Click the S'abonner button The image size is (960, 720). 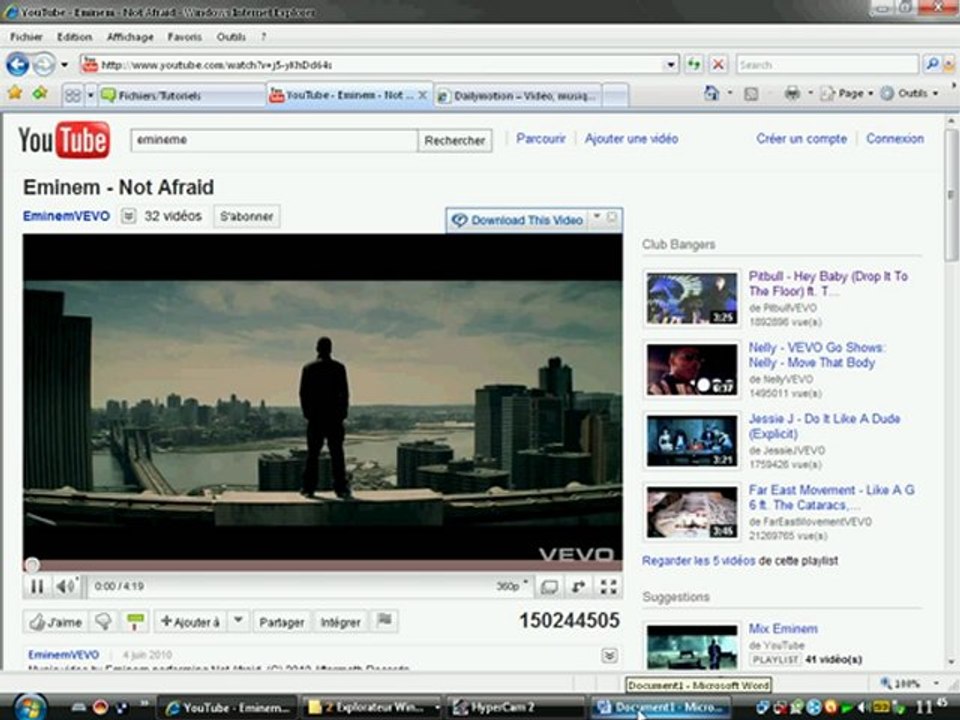tap(247, 216)
